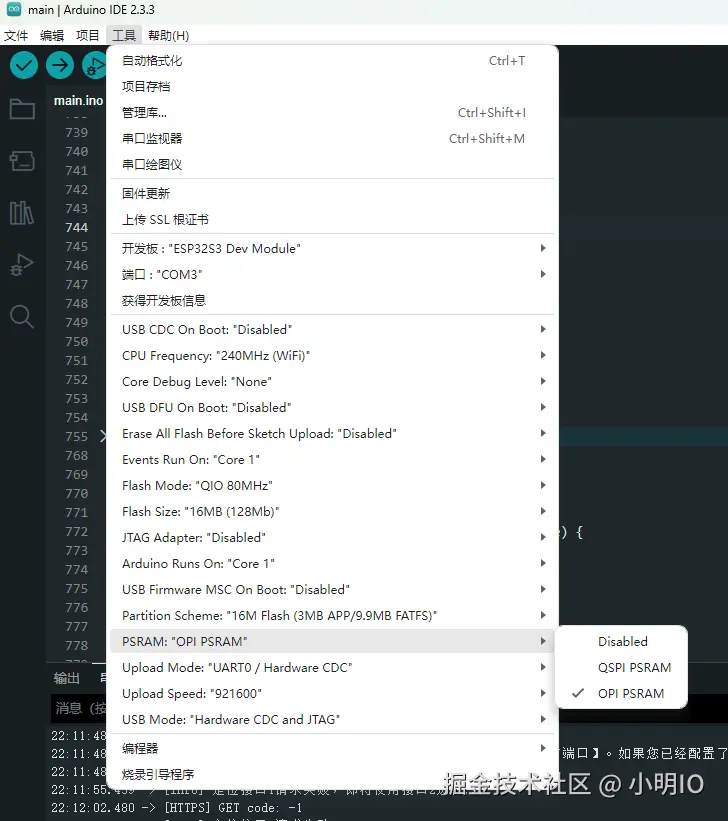Expand the 端口 COM3 submenu
The image size is (728, 821).
(332, 274)
